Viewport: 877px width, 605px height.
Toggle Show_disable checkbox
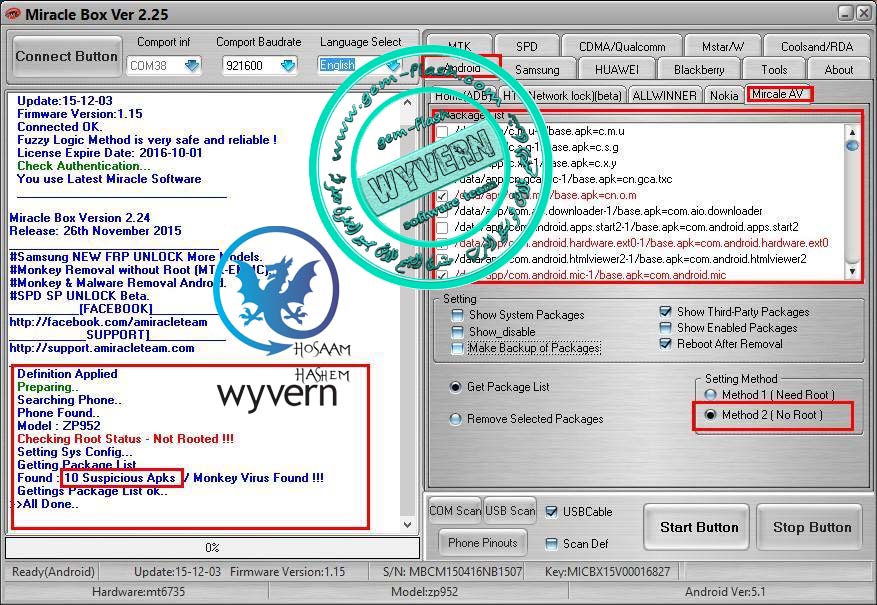click(458, 332)
